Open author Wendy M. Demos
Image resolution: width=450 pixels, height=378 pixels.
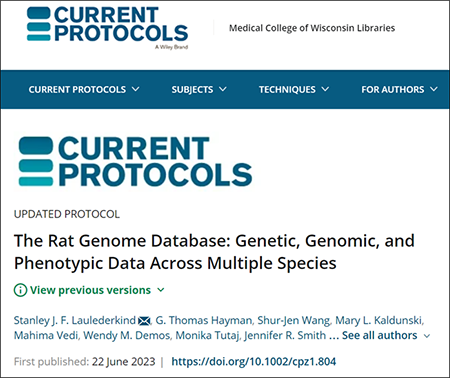click(126, 335)
